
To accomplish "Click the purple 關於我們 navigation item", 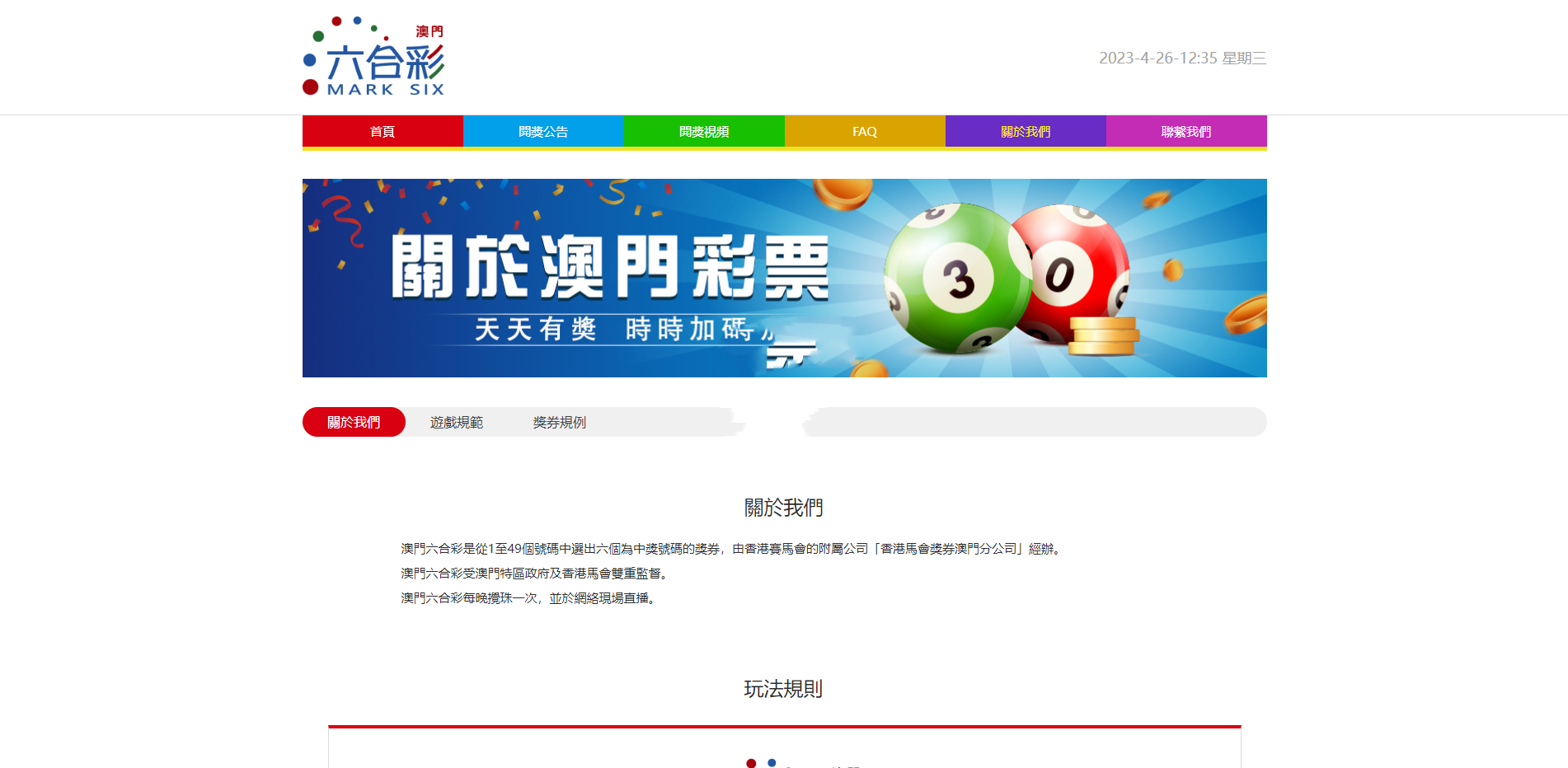I will (1026, 132).
